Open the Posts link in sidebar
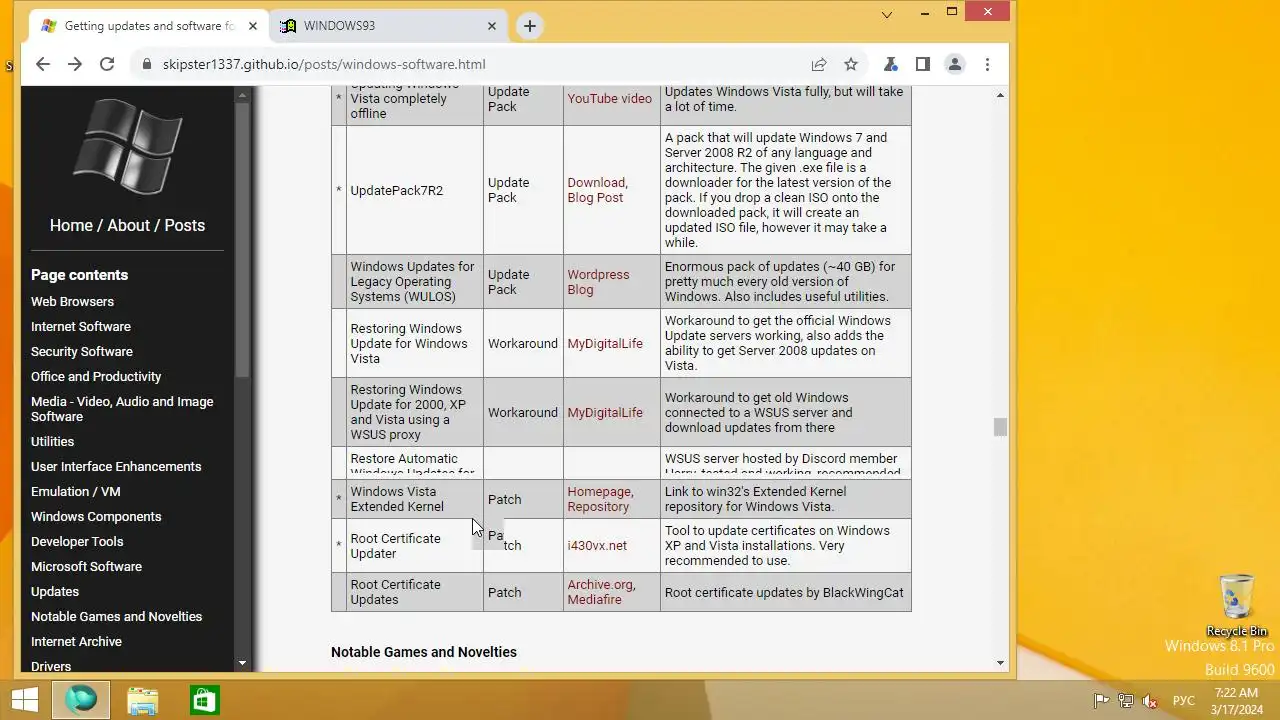Screen dimensions: 1280x720 click(x=184, y=225)
